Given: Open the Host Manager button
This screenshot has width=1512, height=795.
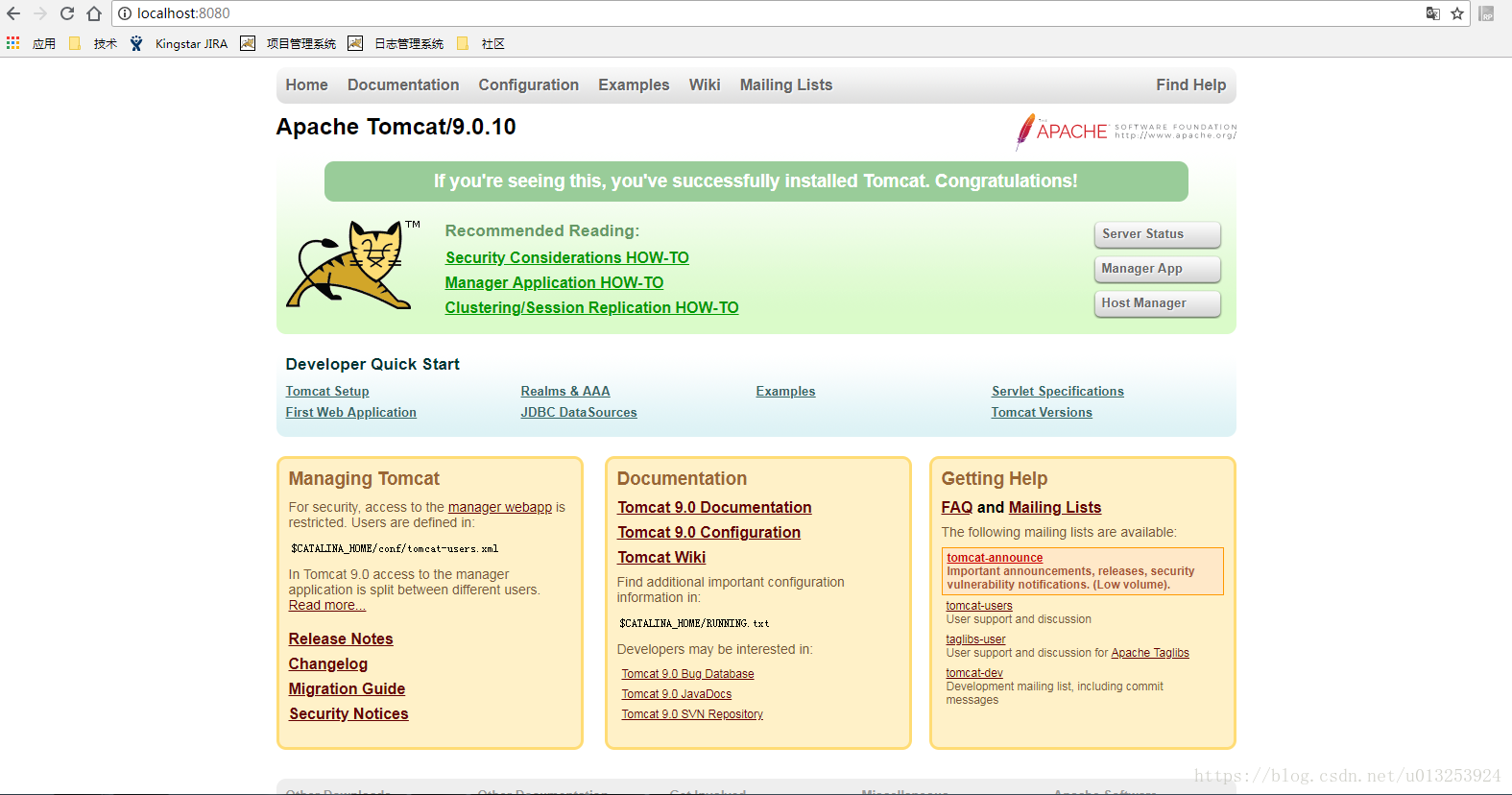Looking at the screenshot, I should coord(1157,303).
